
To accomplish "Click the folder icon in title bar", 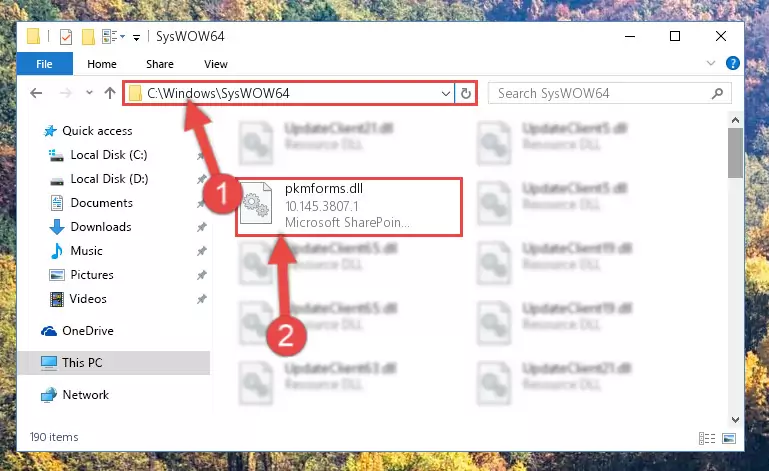I will point(33,36).
